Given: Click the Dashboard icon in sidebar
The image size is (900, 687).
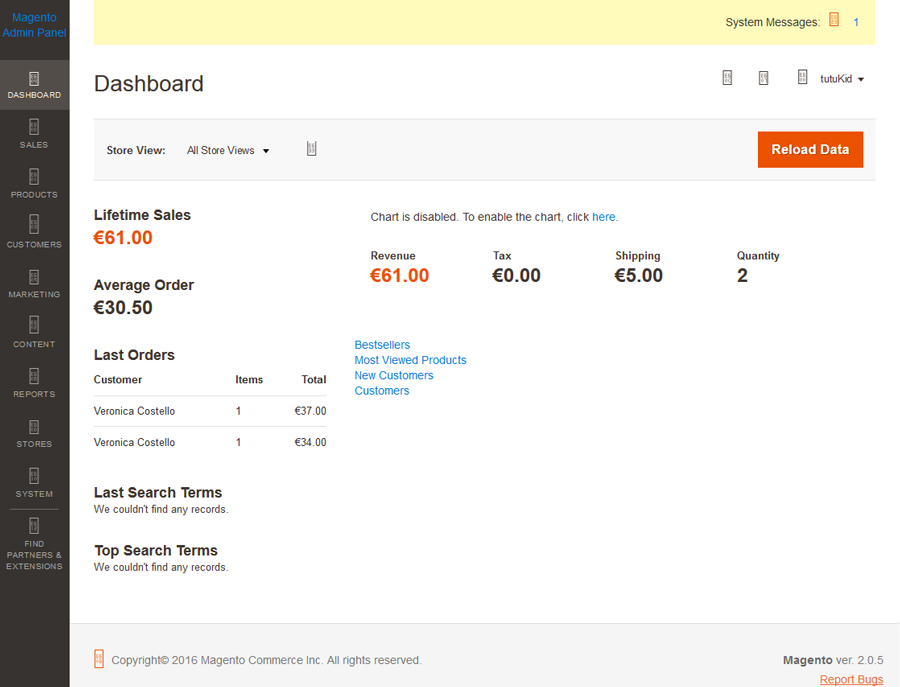Looking at the screenshot, I should tap(34, 79).
